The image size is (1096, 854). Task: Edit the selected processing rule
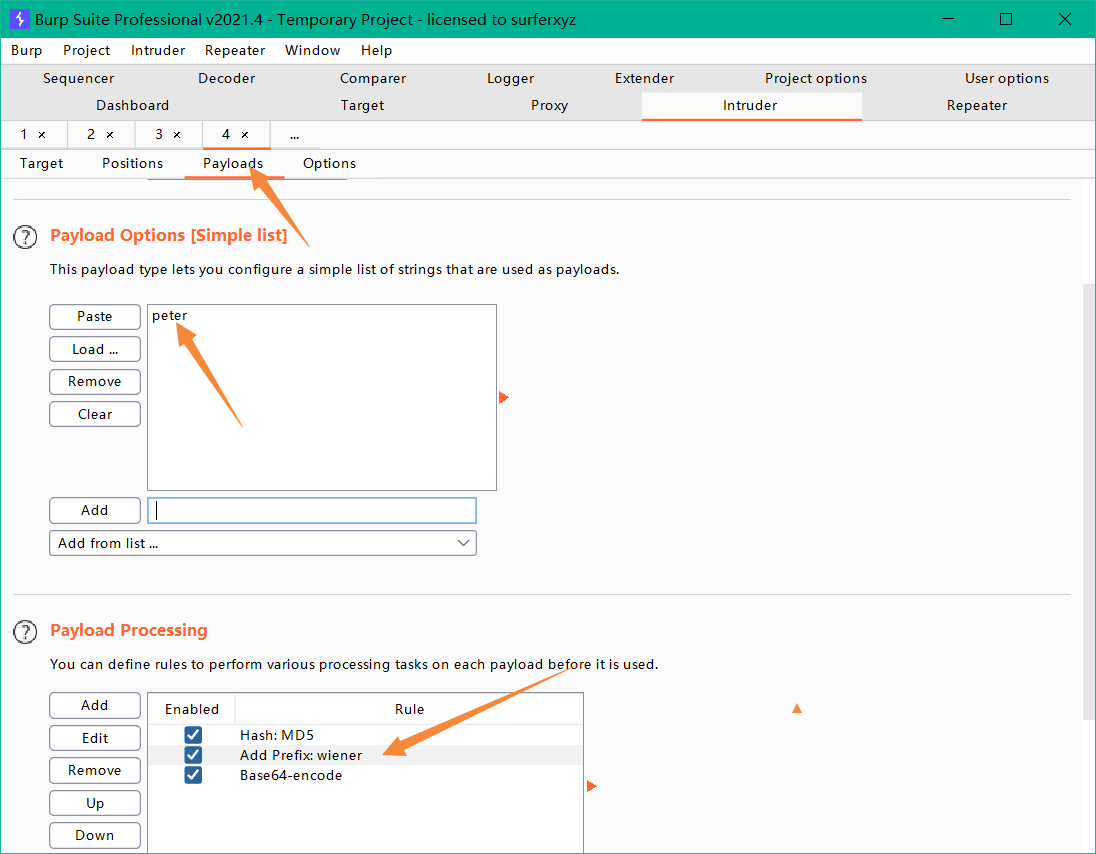coord(95,738)
